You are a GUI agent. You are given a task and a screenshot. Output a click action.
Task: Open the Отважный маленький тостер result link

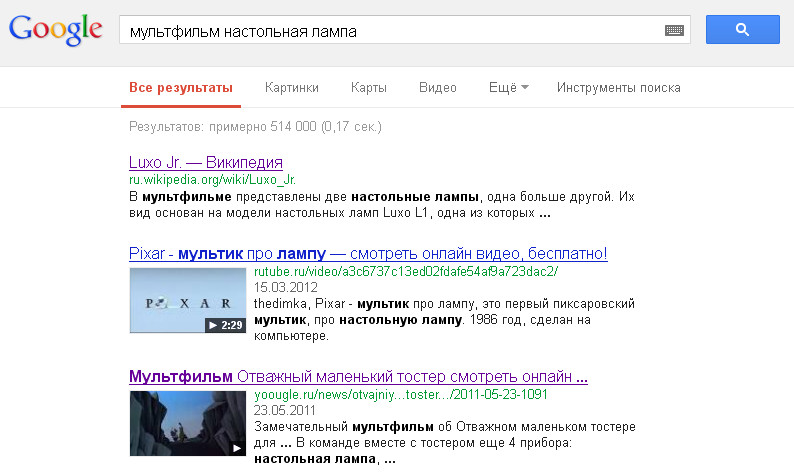coord(358,376)
